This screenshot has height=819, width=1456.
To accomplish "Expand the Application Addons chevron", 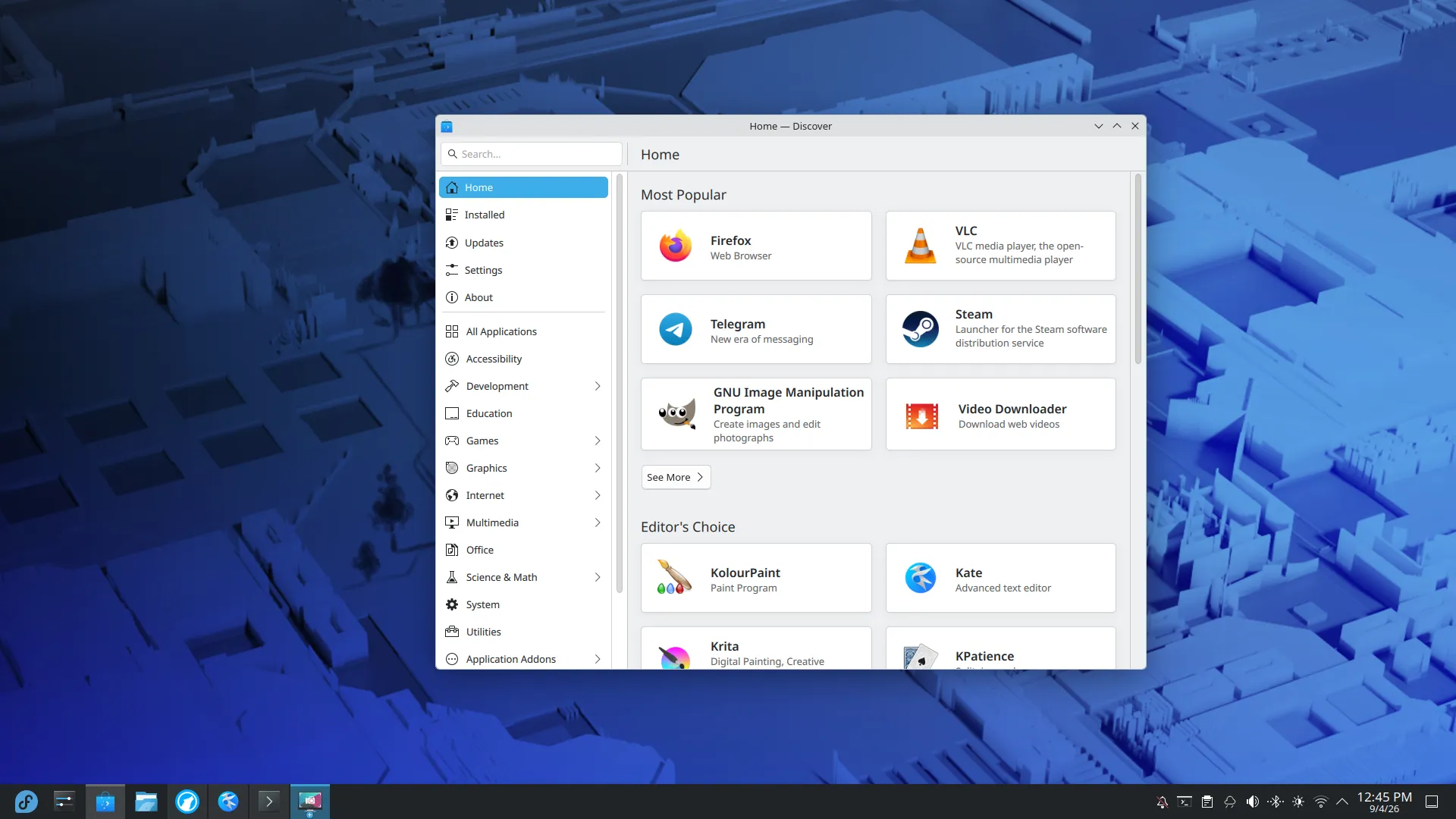I will point(598,659).
